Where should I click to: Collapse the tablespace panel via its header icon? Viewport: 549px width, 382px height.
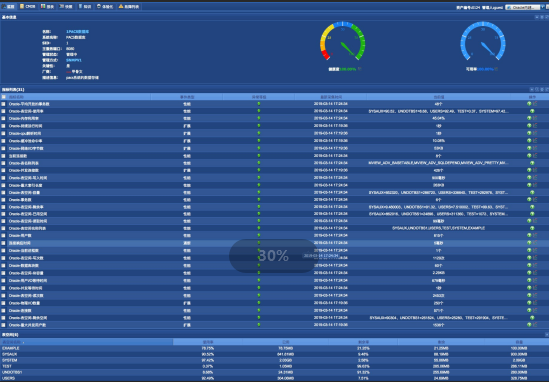pos(547,335)
